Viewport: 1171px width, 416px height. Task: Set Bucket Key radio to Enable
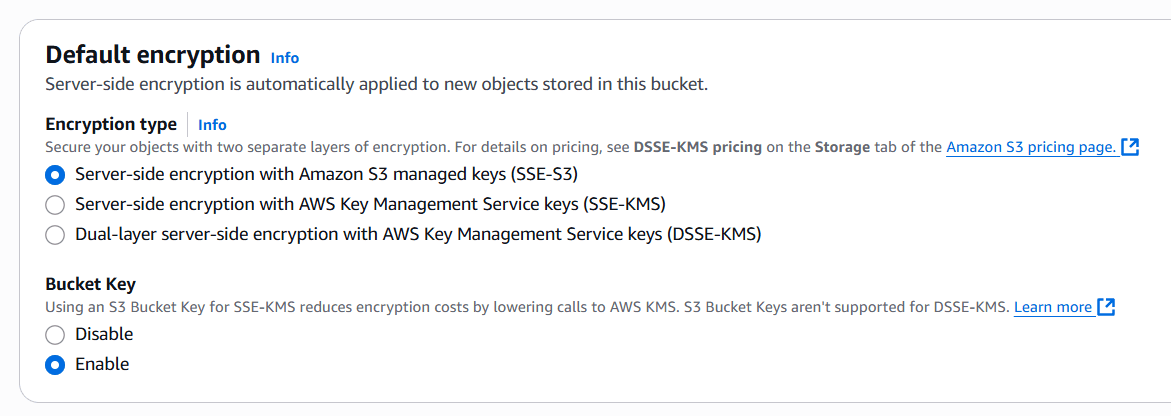click(55, 364)
